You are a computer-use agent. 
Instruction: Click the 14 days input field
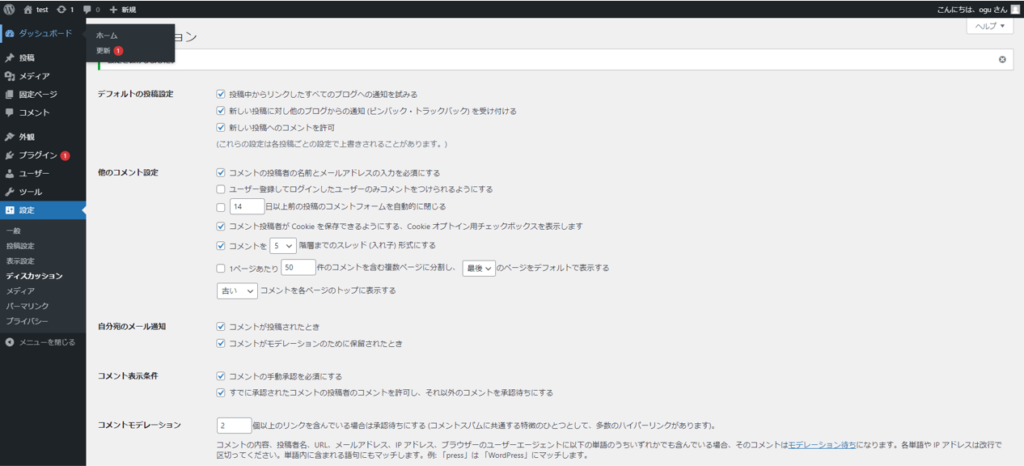(247, 207)
